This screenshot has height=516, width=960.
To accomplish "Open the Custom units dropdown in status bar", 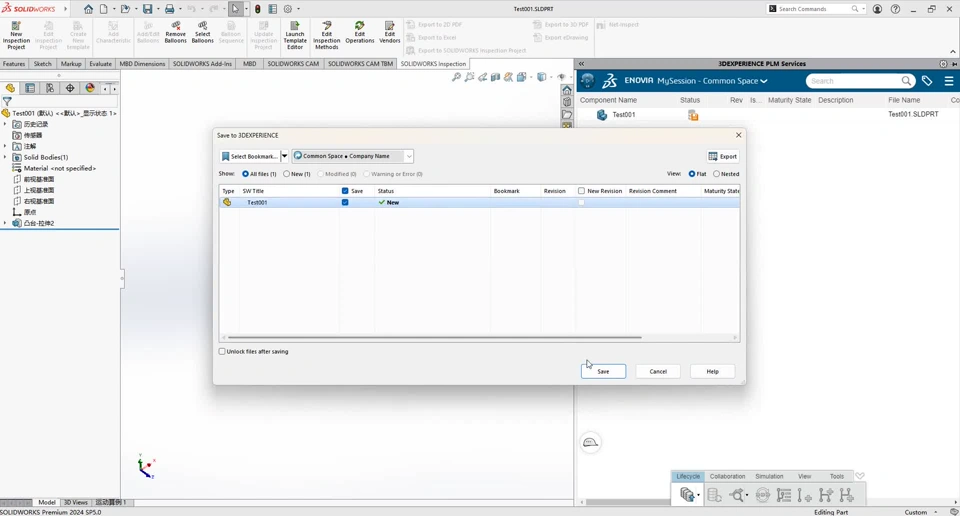I will click(936, 512).
